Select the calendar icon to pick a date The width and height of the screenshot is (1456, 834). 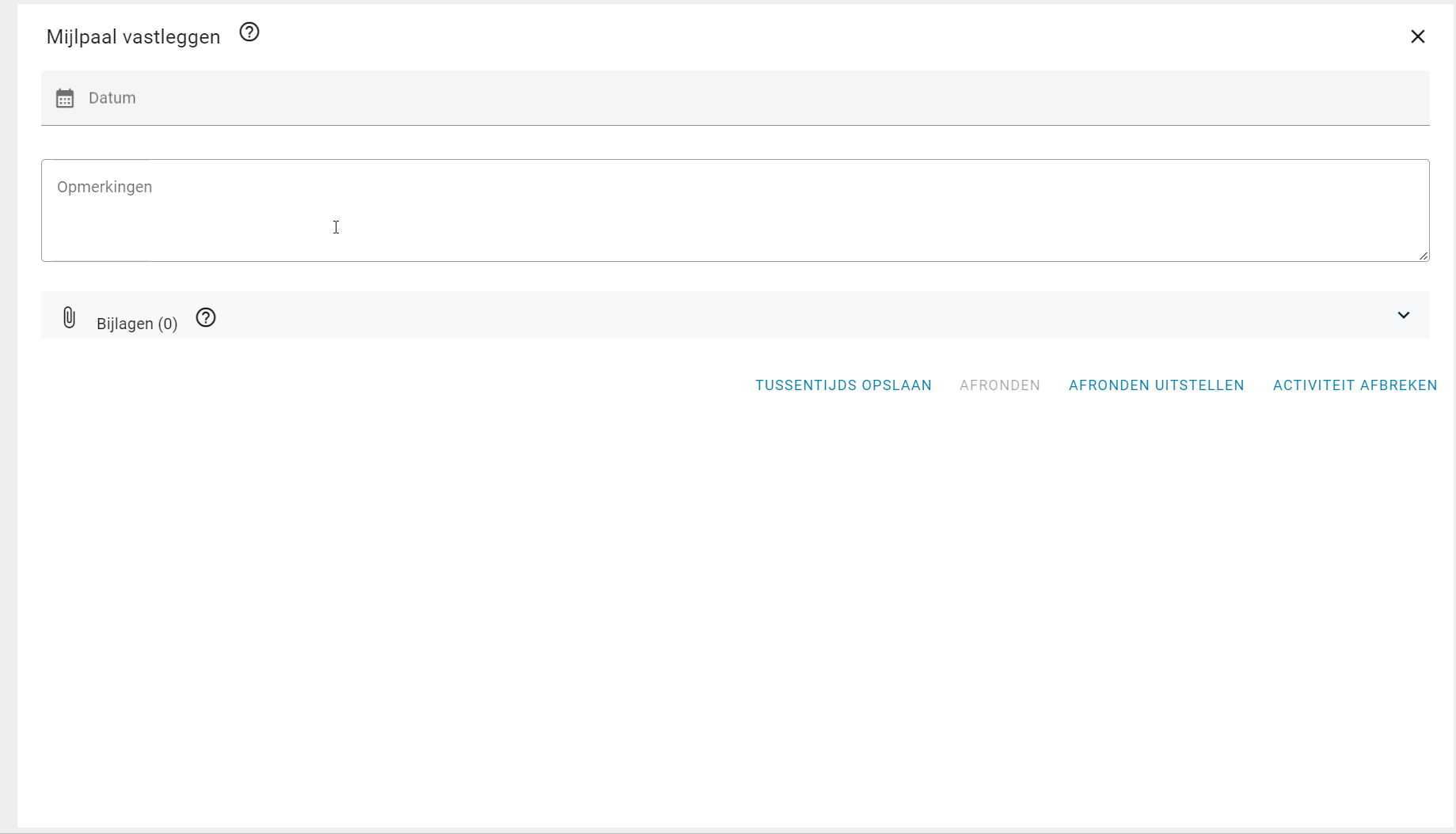pos(64,97)
